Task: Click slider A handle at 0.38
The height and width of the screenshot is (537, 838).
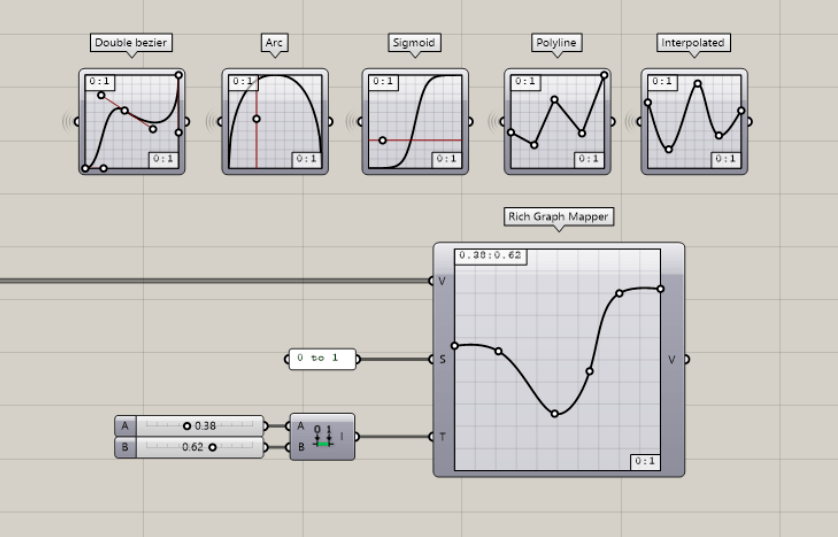Action: tap(187, 425)
